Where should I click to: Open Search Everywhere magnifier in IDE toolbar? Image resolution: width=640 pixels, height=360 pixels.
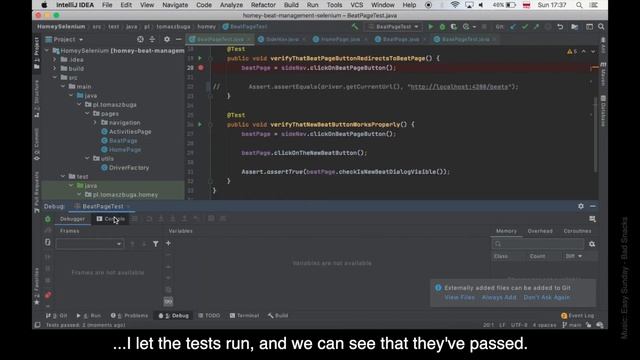tap(601, 27)
